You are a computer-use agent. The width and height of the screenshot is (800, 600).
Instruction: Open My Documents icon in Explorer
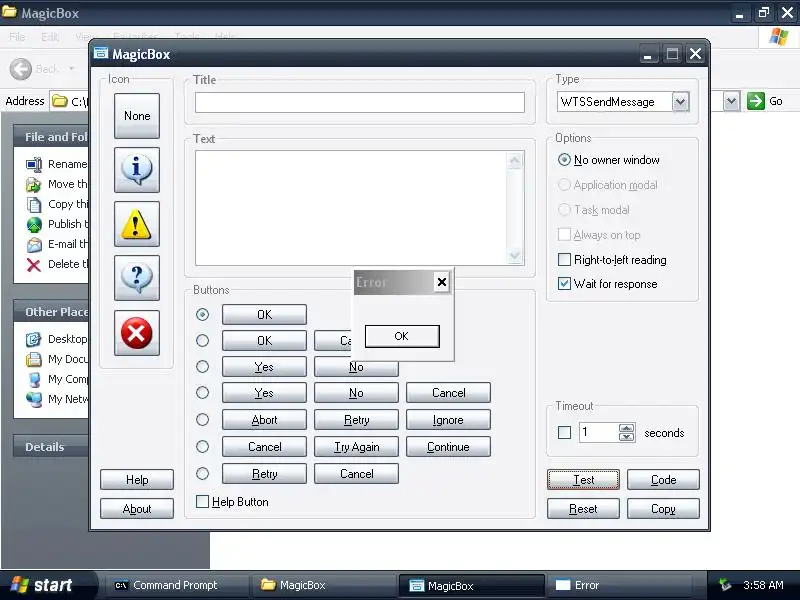click(x=34, y=359)
